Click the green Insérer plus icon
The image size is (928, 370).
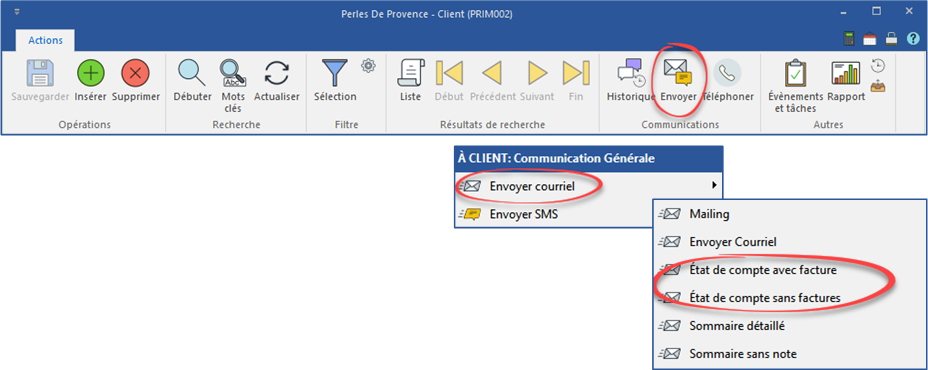pyautogui.click(x=91, y=73)
